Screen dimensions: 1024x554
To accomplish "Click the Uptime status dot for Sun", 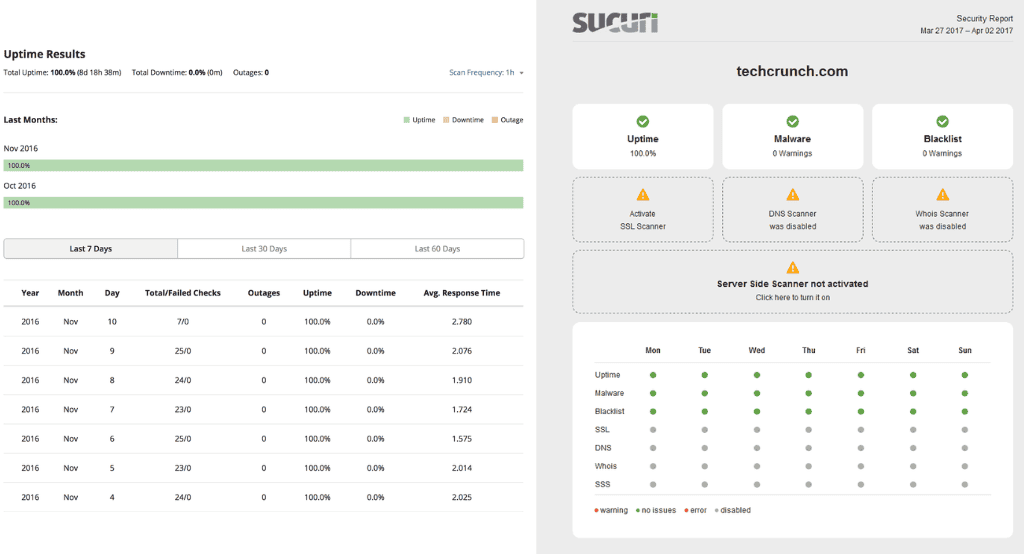I will (965, 375).
